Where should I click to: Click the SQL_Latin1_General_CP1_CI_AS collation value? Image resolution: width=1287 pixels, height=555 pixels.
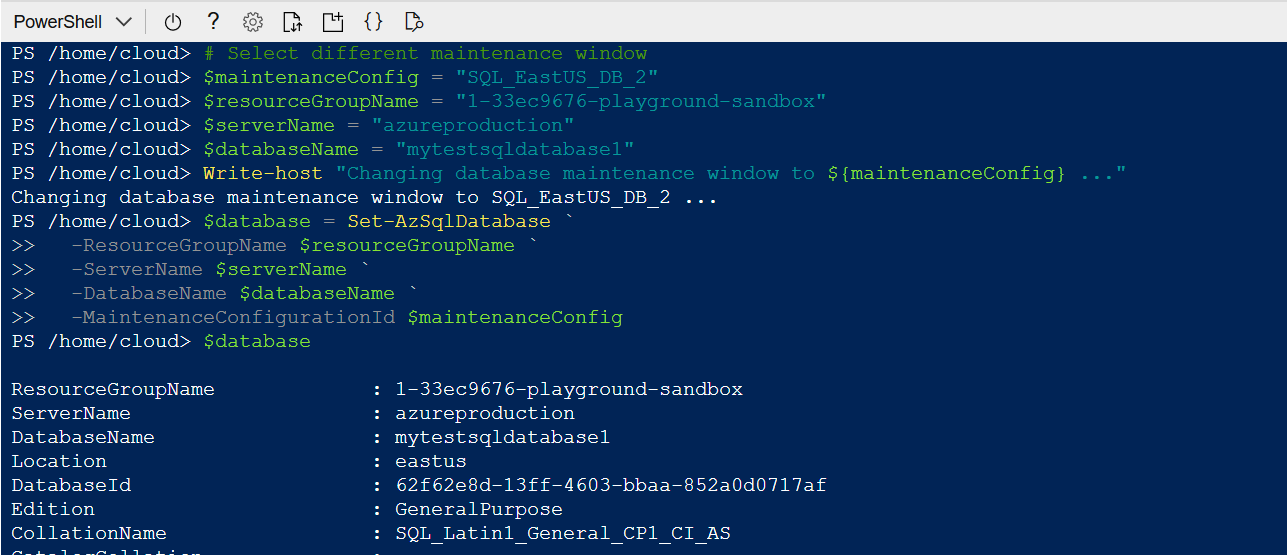point(562,533)
